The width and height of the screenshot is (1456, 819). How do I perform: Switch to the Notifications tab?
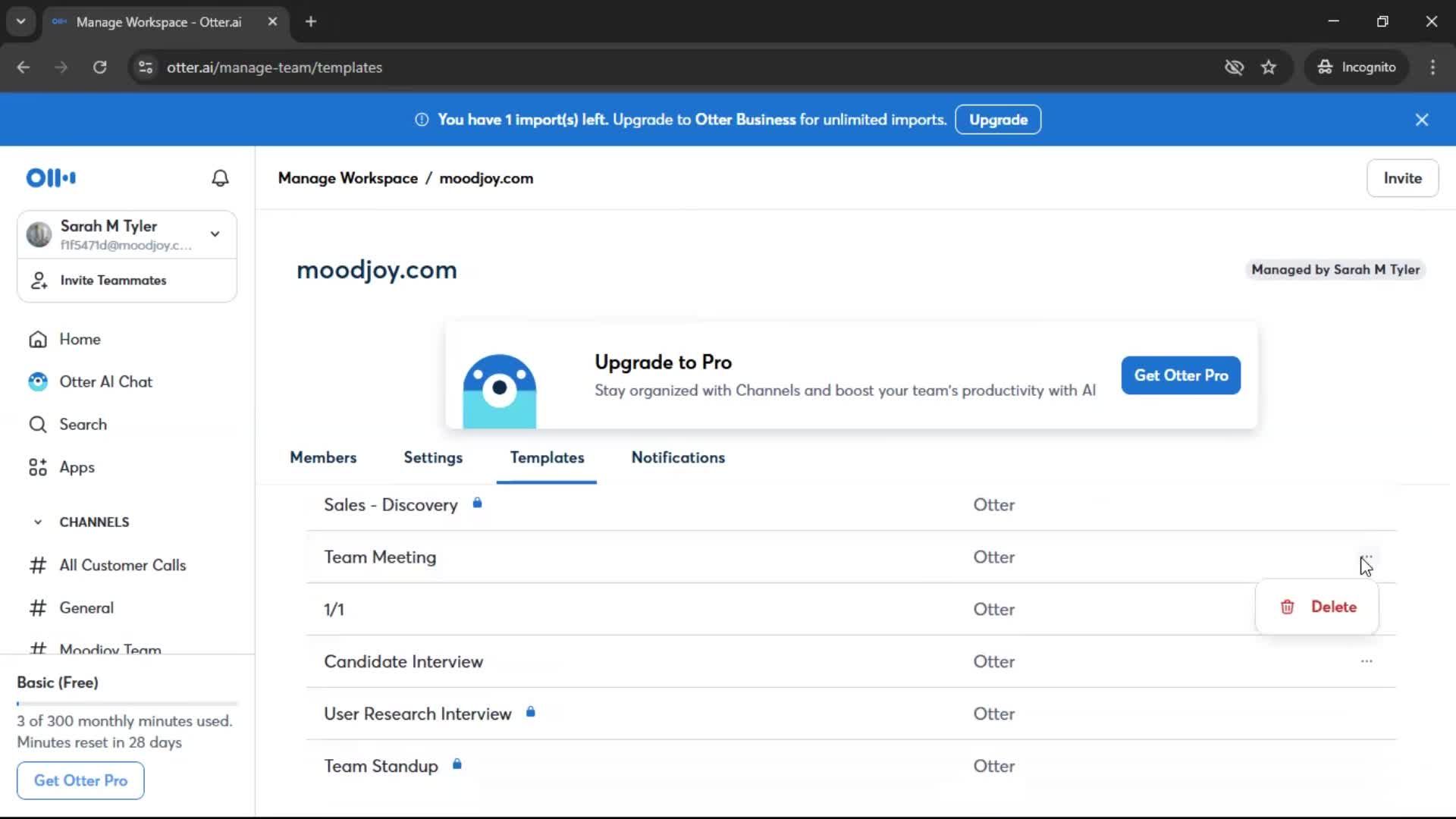pyautogui.click(x=678, y=458)
